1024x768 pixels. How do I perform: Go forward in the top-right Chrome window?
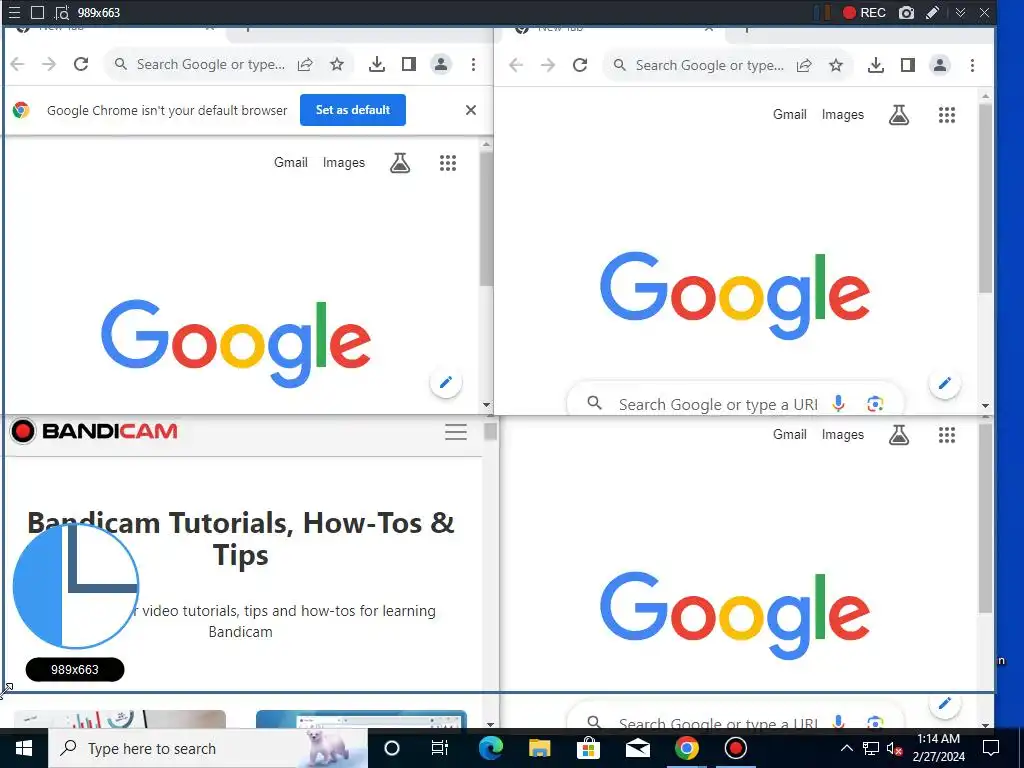pos(548,65)
